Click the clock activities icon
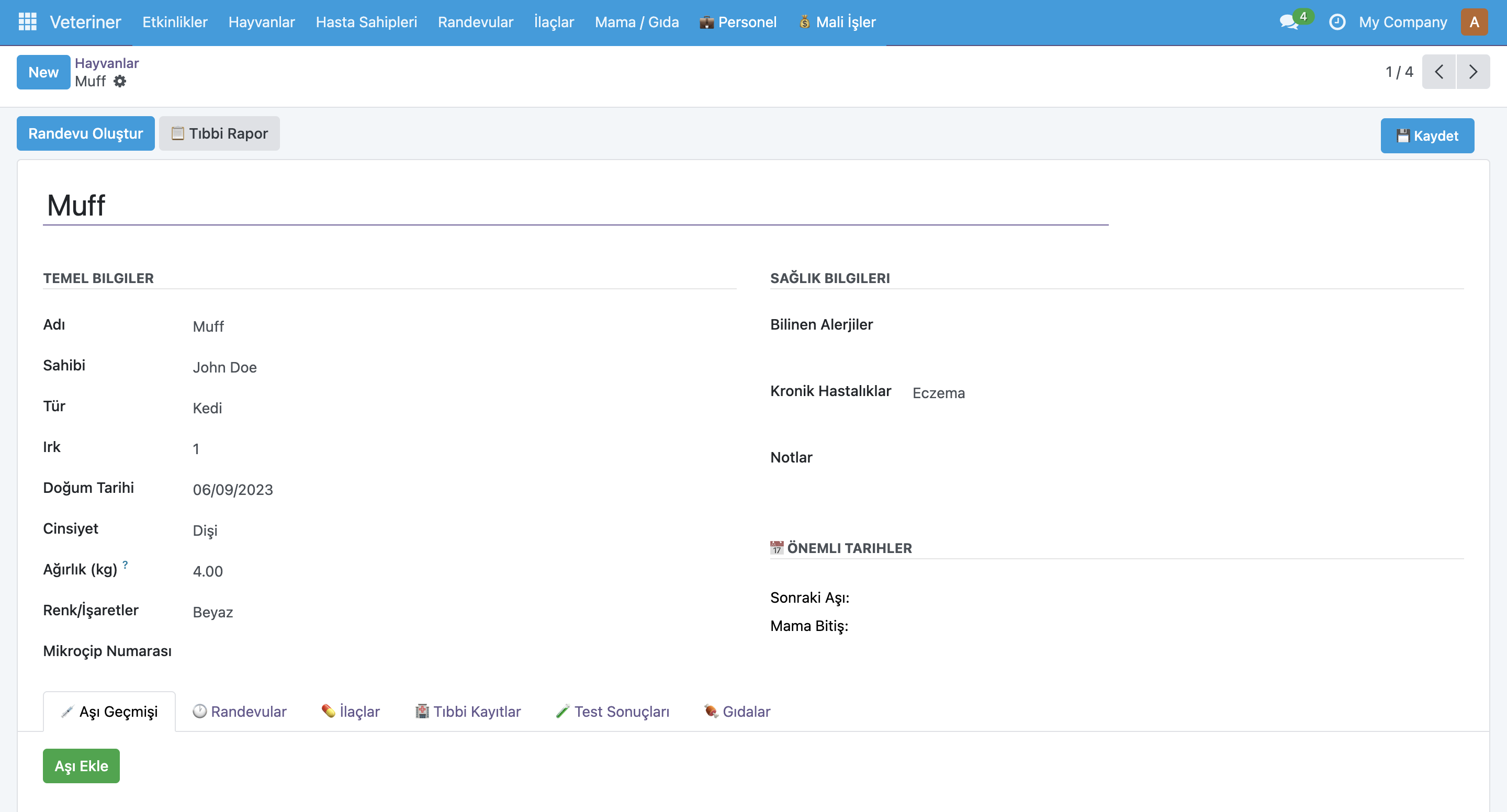The image size is (1507, 812). [1337, 22]
